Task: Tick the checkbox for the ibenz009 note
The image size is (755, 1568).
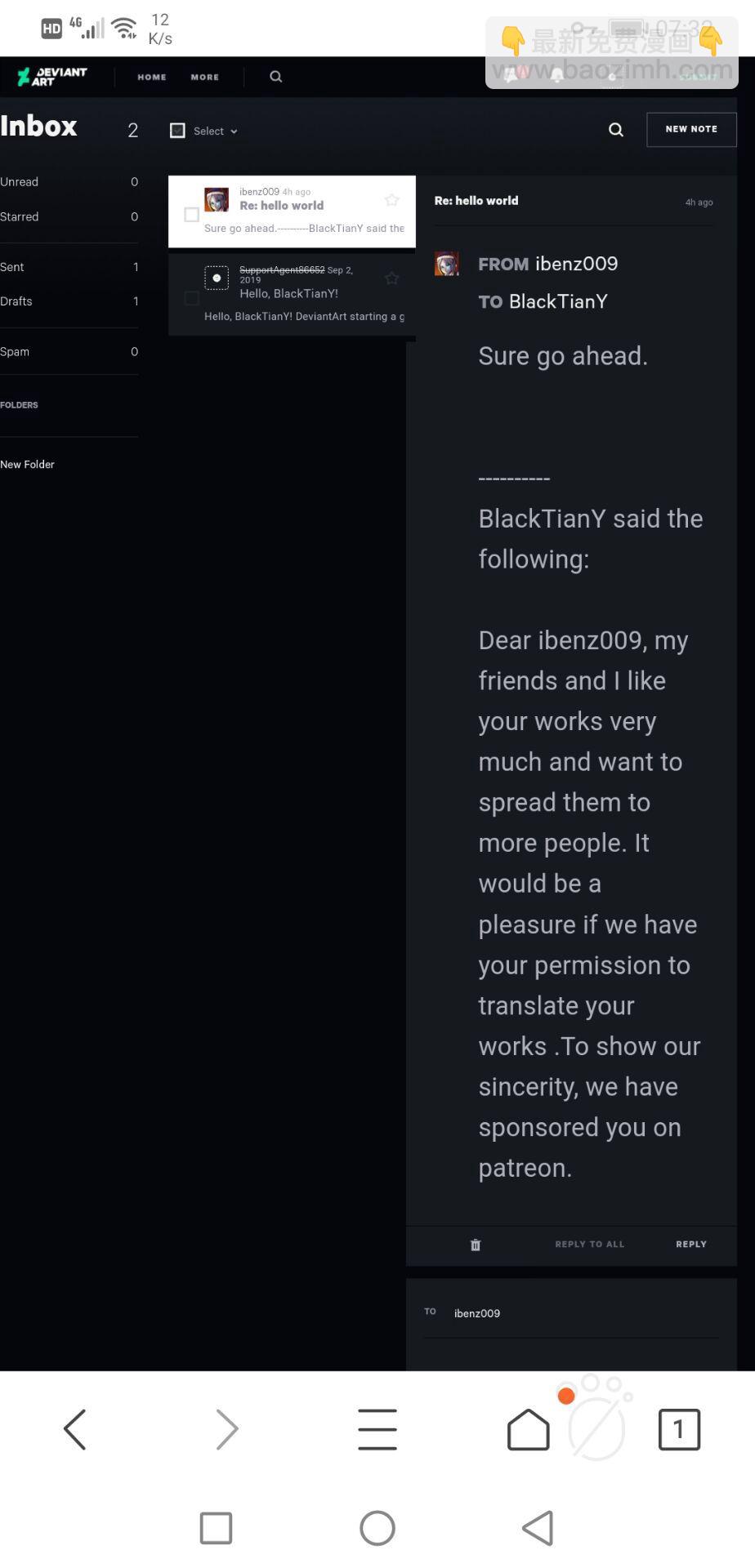Action: pos(192,215)
